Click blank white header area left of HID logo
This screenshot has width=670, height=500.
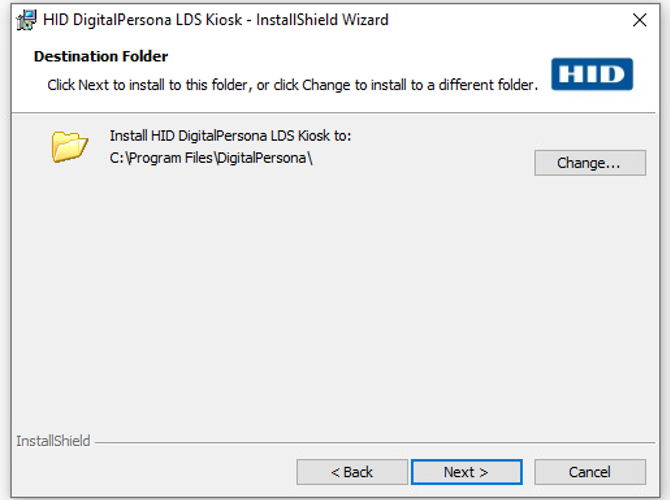coord(400,58)
